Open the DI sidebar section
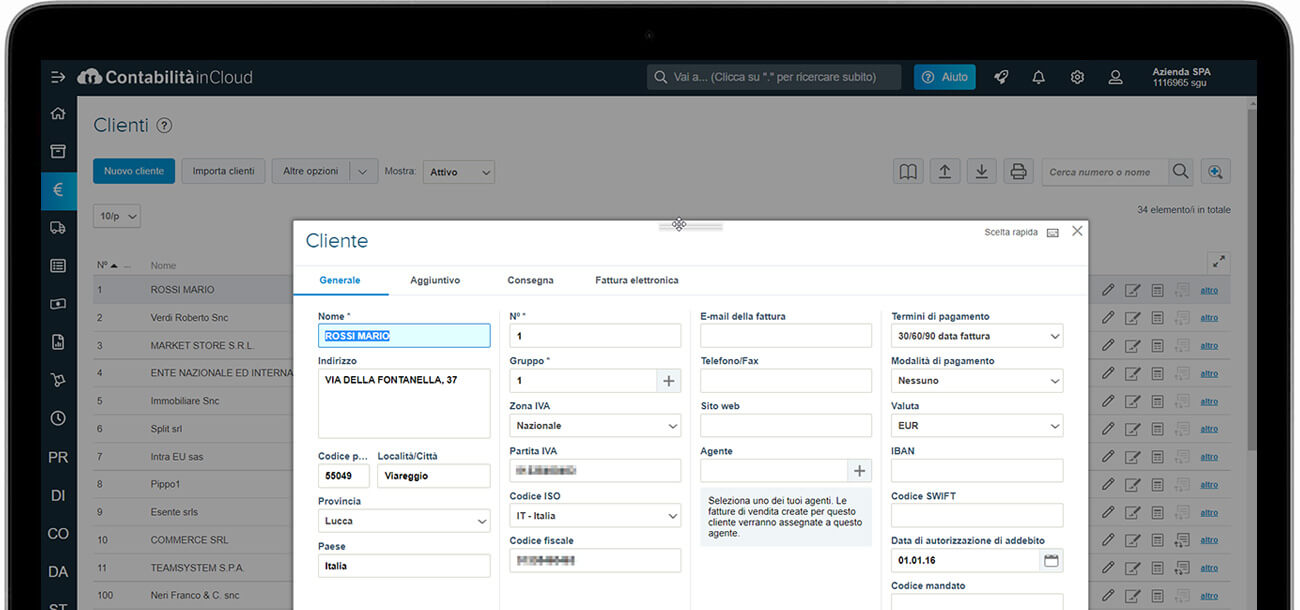 pyautogui.click(x=58, y=495)
